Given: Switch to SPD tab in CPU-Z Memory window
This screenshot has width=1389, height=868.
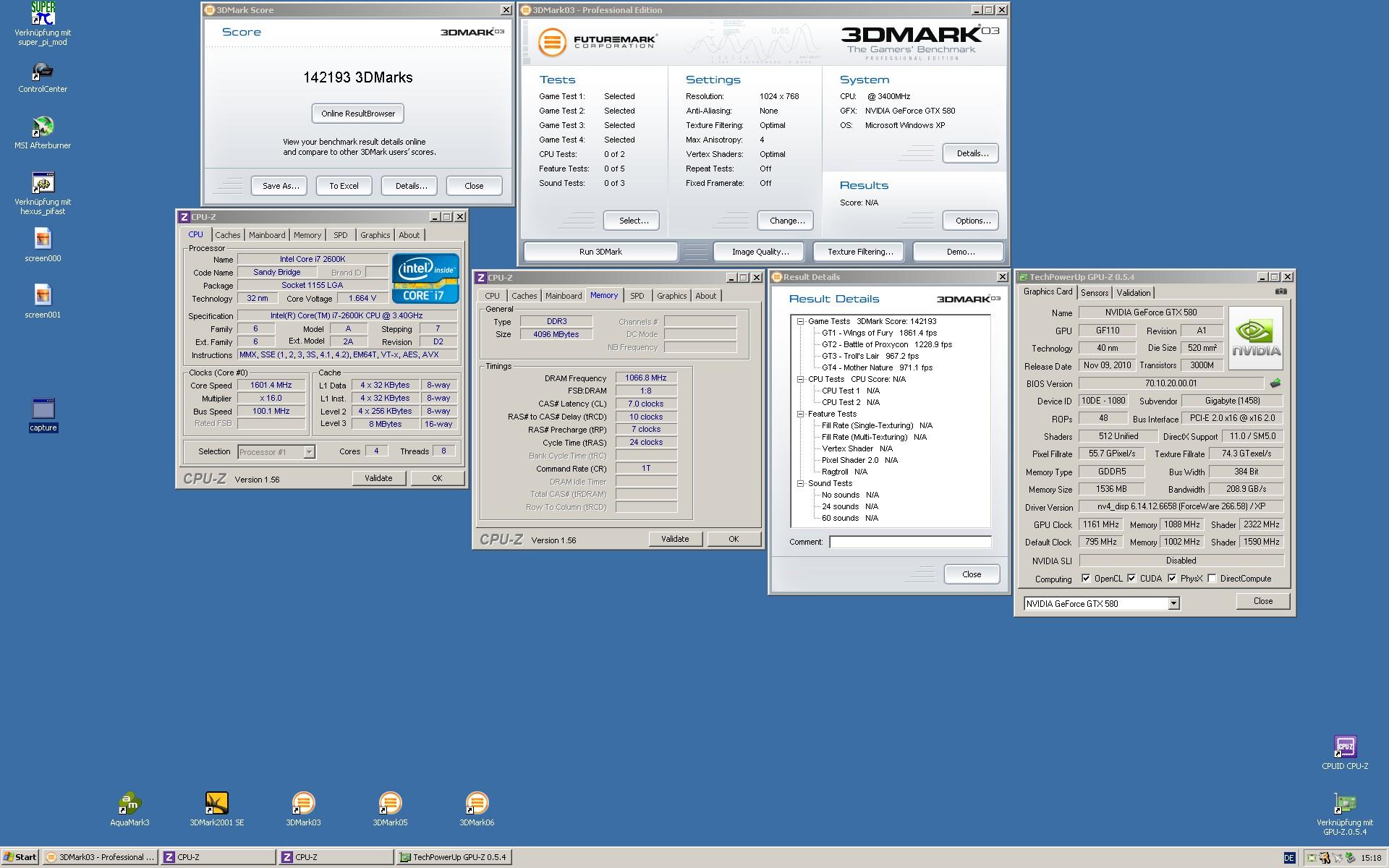Looking at the screenshot, I should [x=637, y=296].
